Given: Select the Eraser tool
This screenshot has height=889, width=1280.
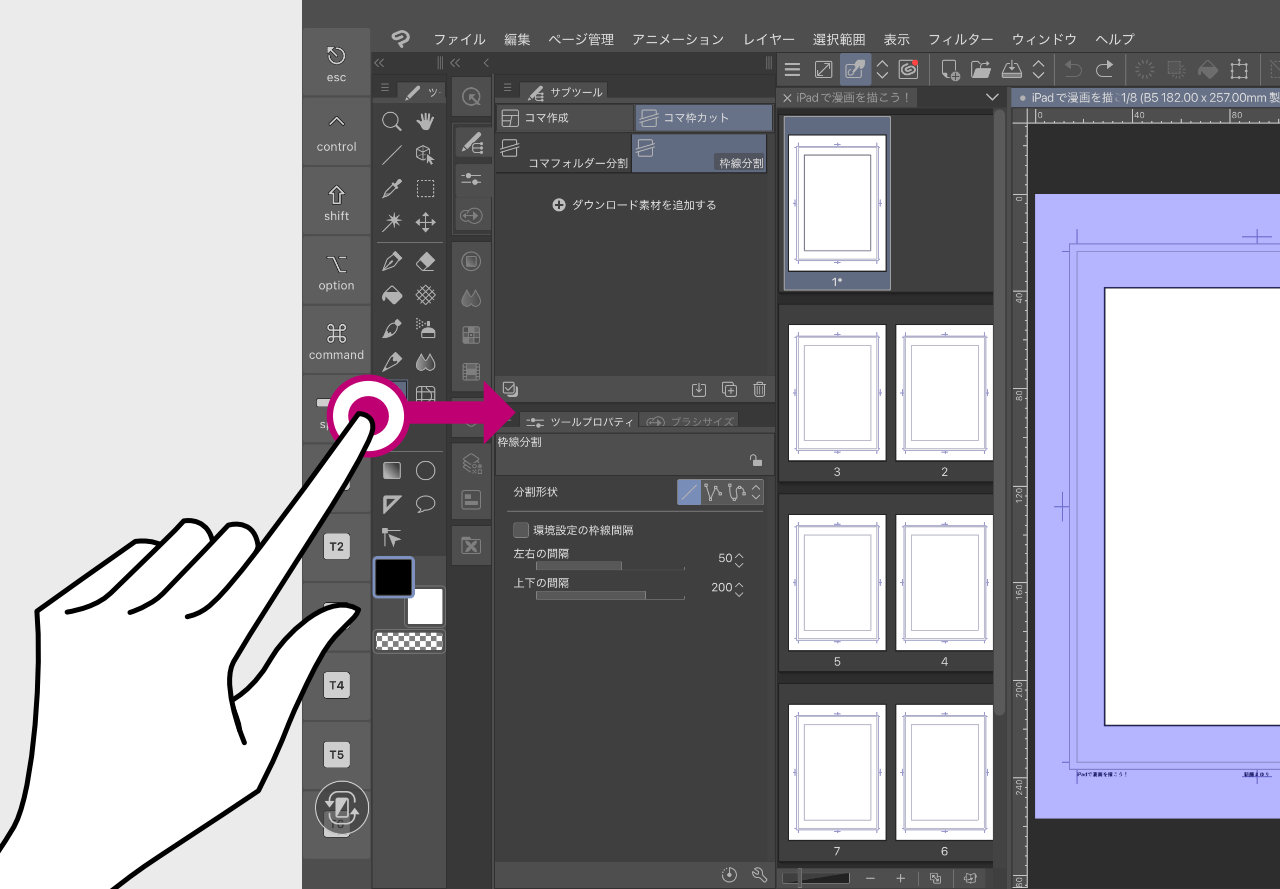Looking at the screenshot, I should point(425,262).
